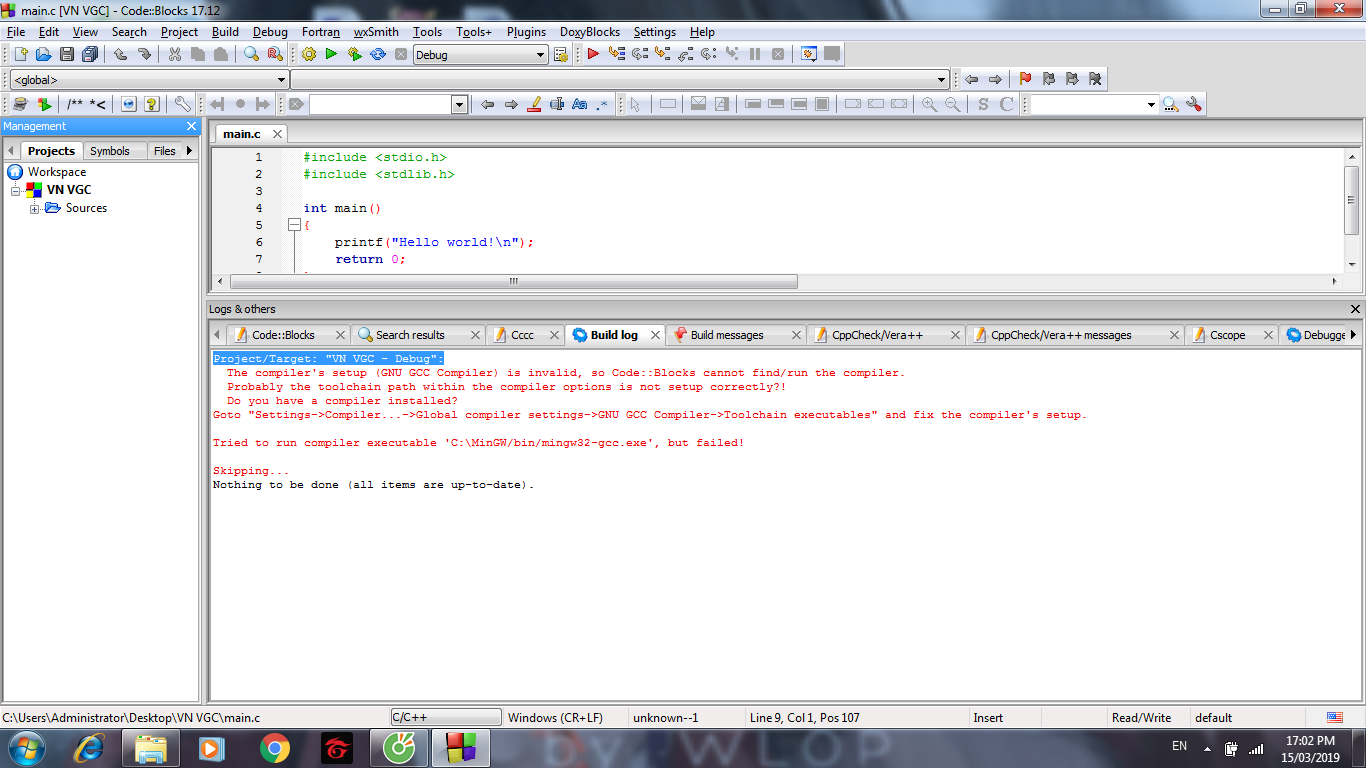Open the Settings menu

click(x=655, y=32)
